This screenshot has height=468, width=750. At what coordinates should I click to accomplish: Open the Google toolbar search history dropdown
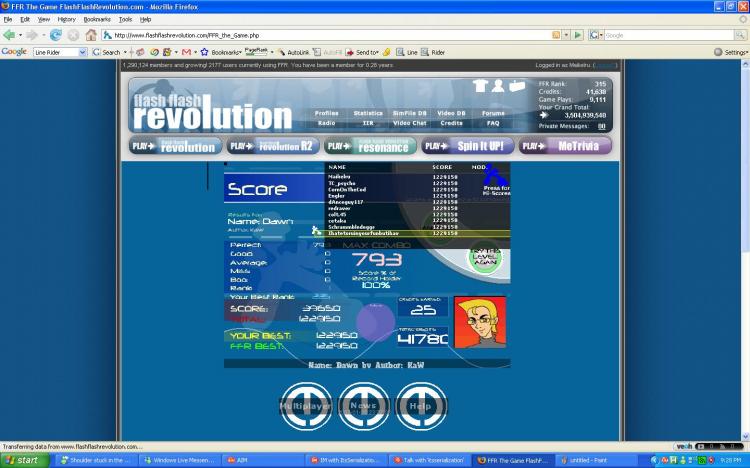pyautogui.click(x=83, y=52)
